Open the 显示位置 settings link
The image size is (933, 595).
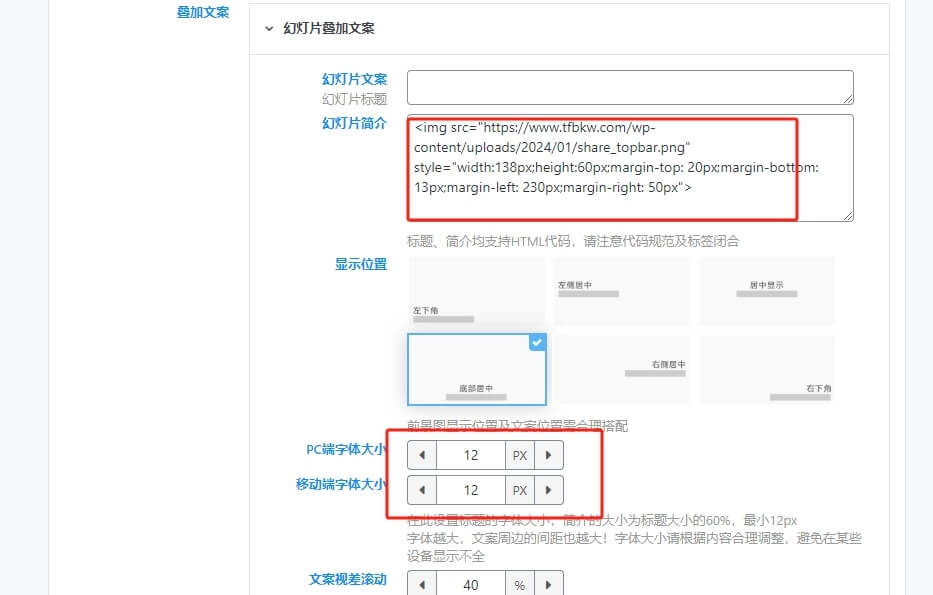click(x=361, y=264)
